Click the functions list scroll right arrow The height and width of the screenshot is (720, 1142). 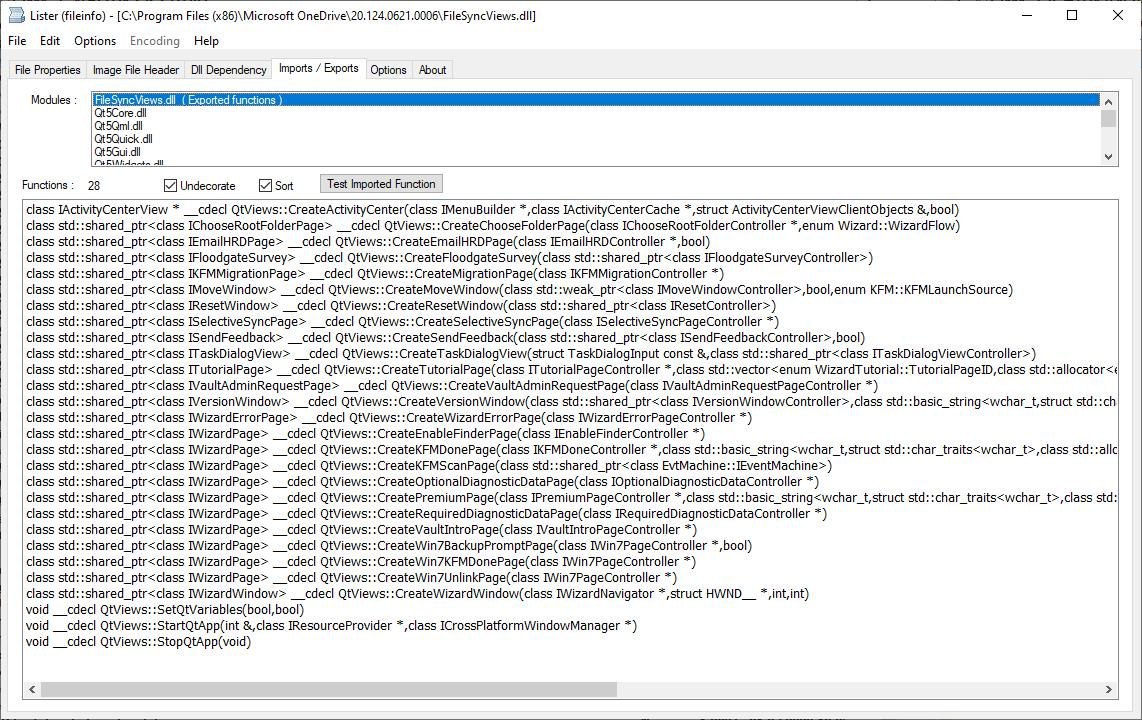1108,689
